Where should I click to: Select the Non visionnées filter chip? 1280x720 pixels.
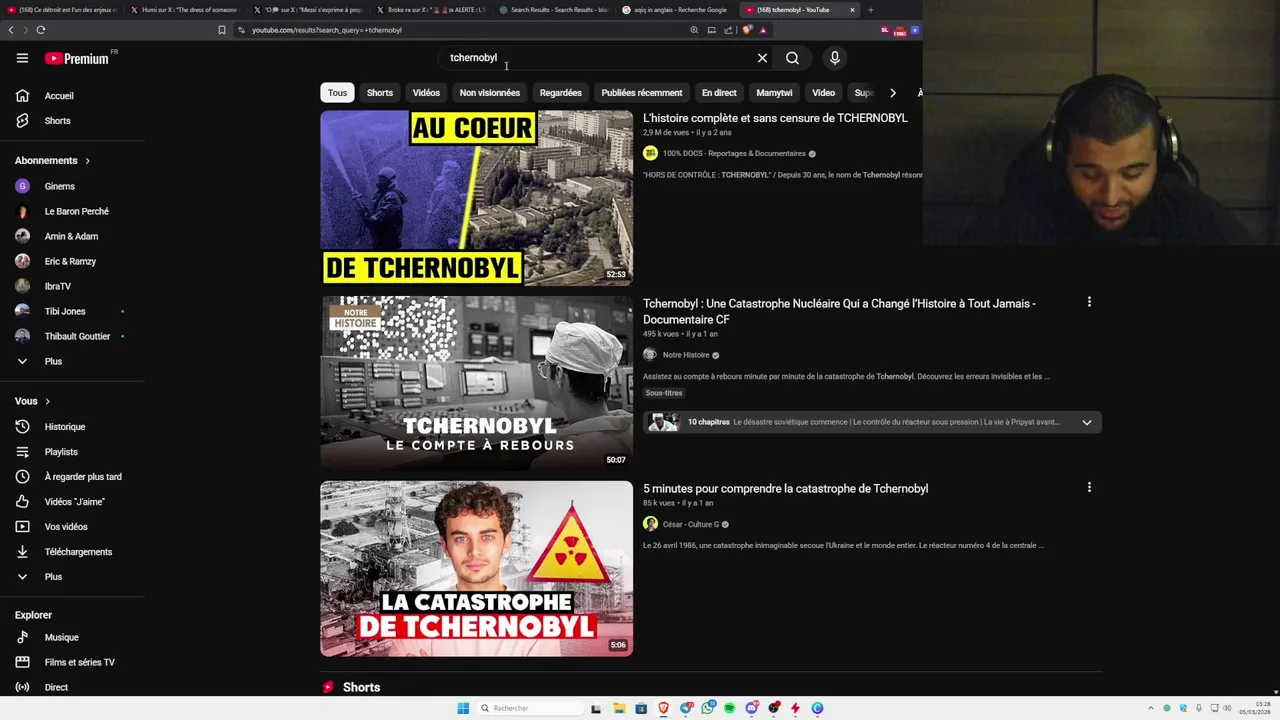tap(490, 93)
